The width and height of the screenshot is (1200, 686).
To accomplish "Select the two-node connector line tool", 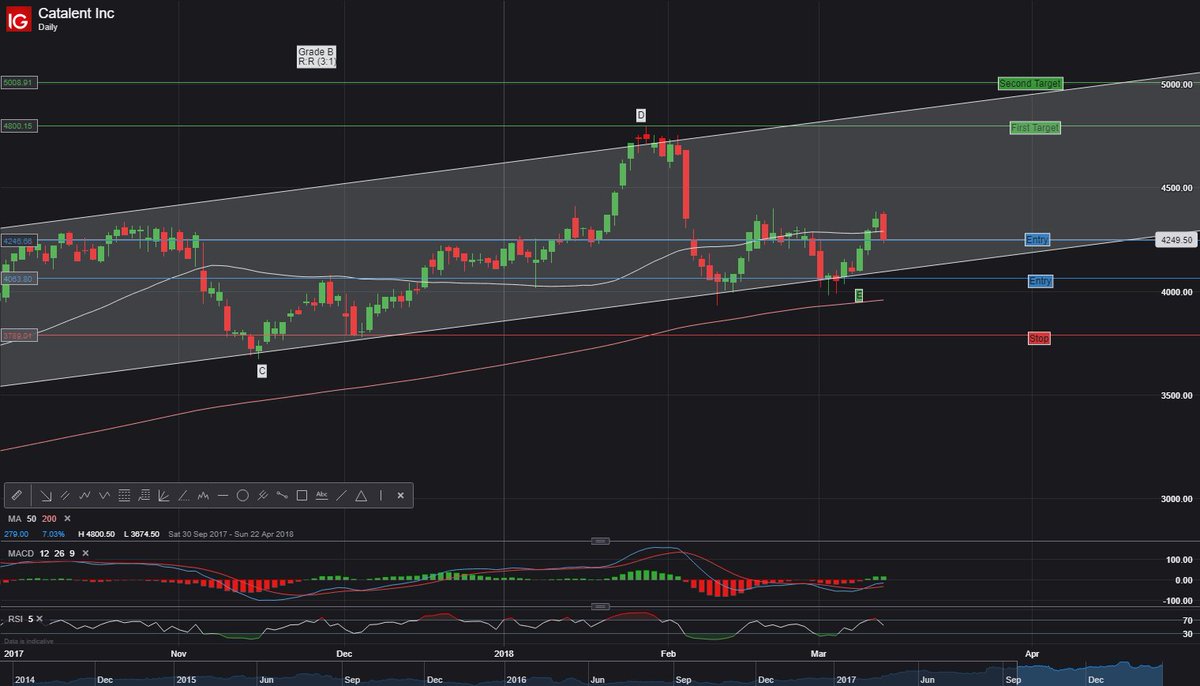I will pos(282,495).
